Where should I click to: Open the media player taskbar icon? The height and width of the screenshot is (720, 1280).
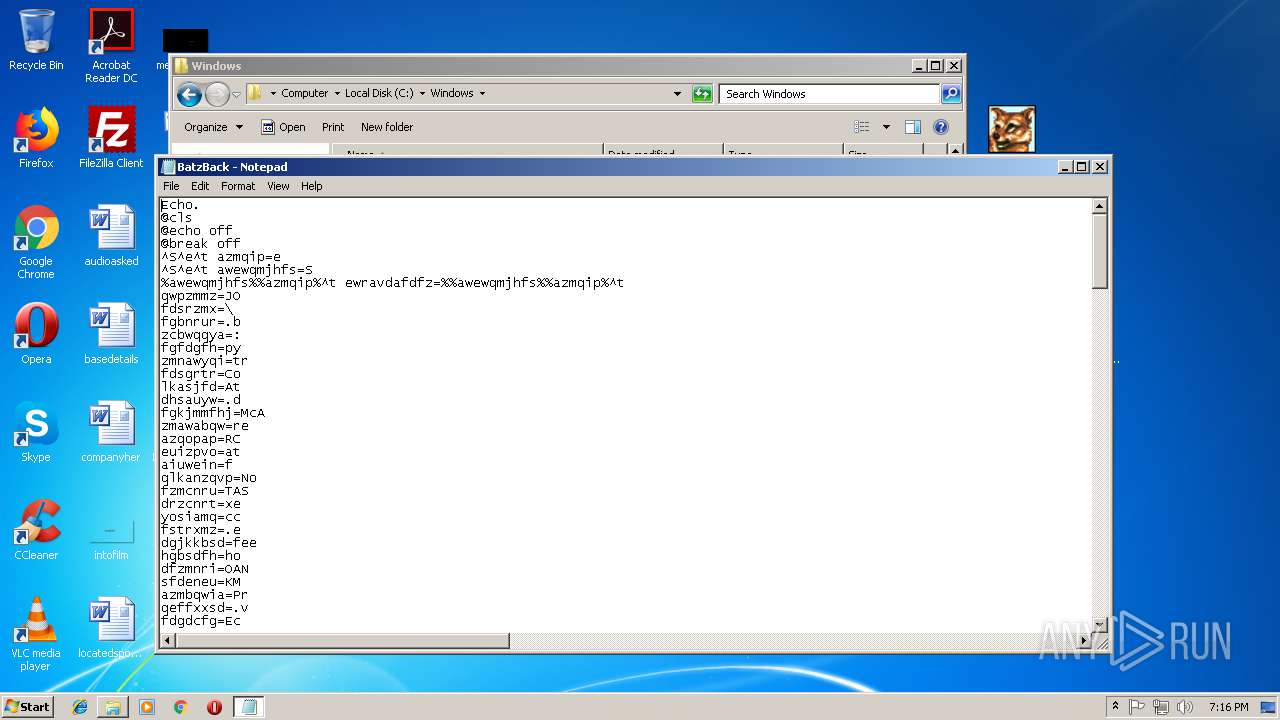147,707
